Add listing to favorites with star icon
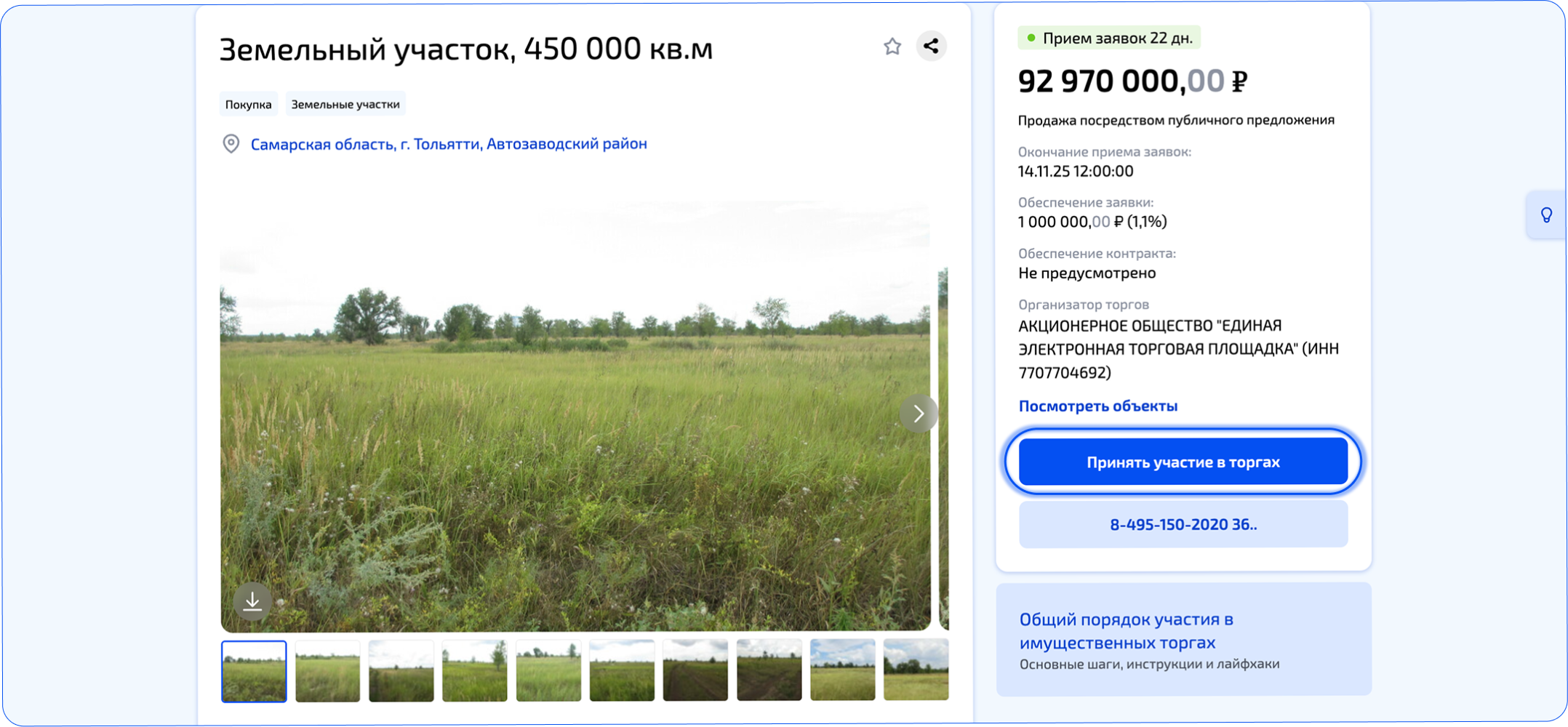1568x727 pixels. point(892,47)
